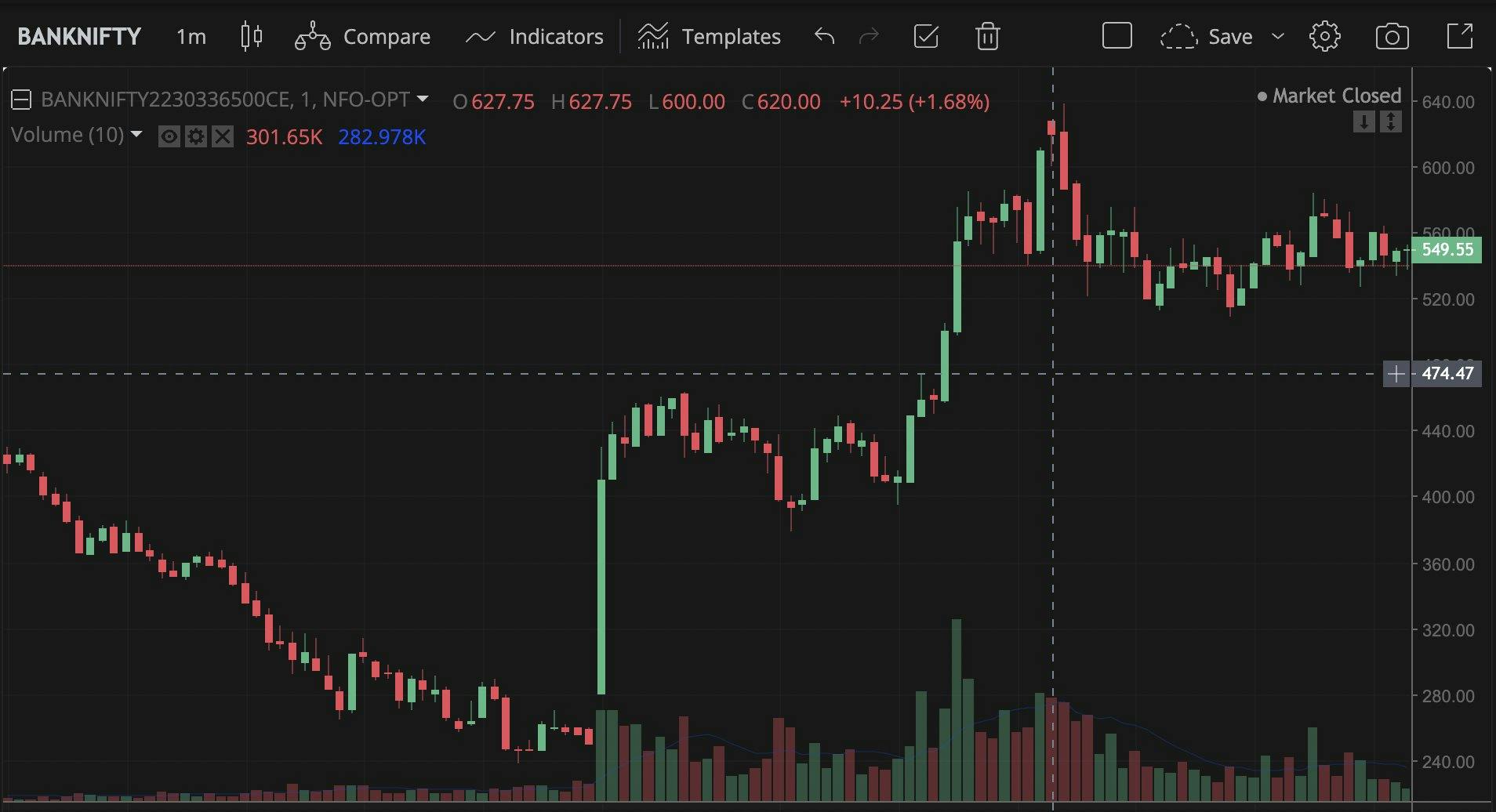
Task: Open the candlestick chart type selector
Action: click(x=251, y=37)
